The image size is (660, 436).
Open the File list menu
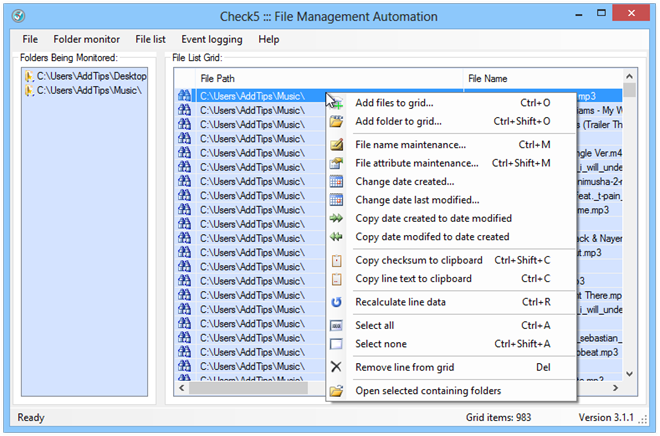point(150,40)
